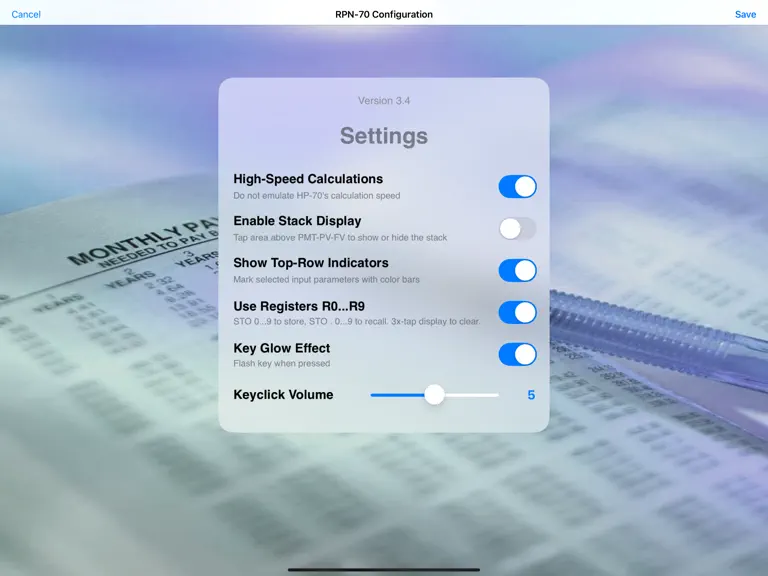This screenshot has height=576, width=768.
Task: Click the Enable Stack Display label
Action: [297, 221]
